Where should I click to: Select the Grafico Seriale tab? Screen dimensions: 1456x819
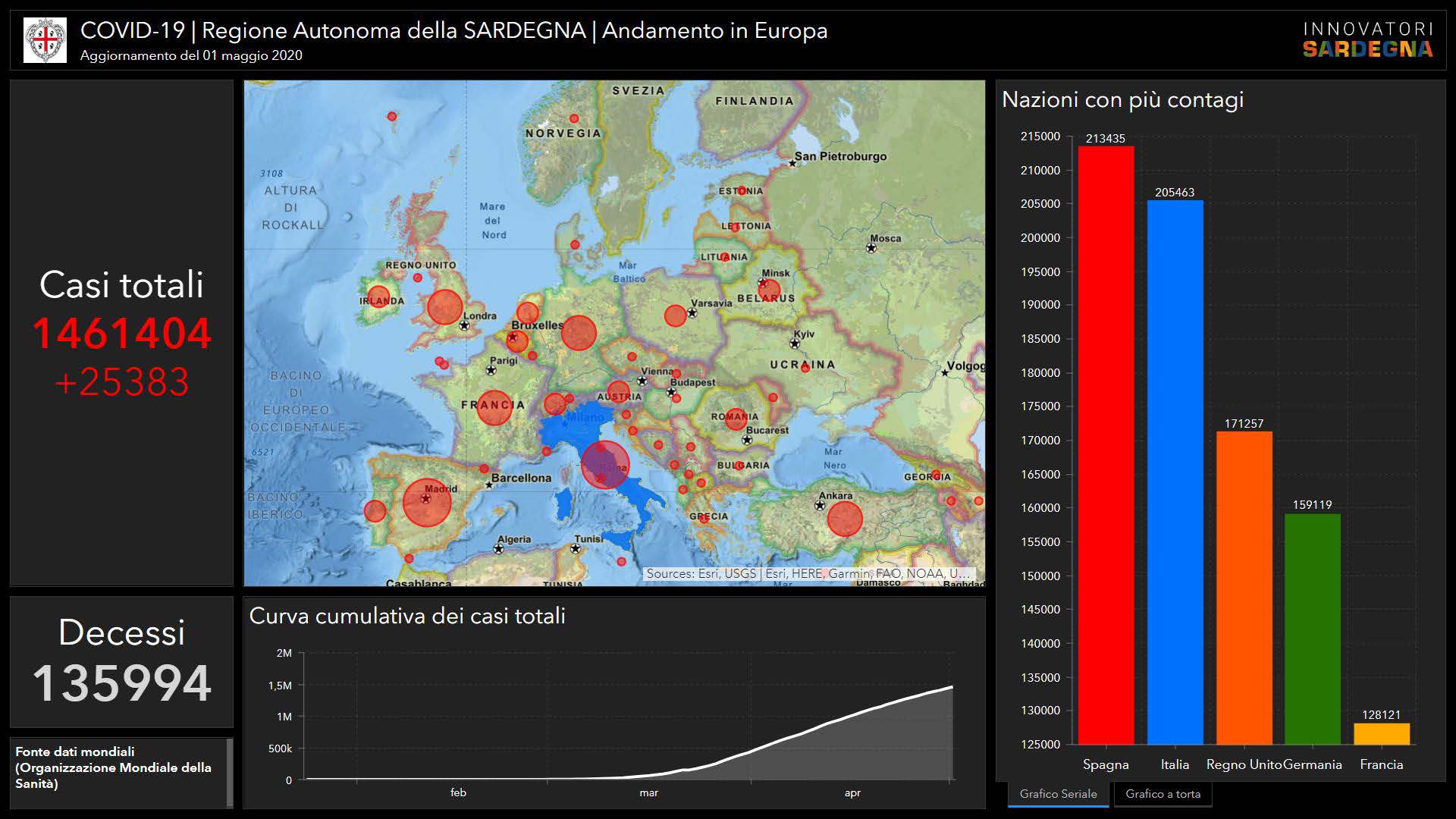[x=1058, y=794]
